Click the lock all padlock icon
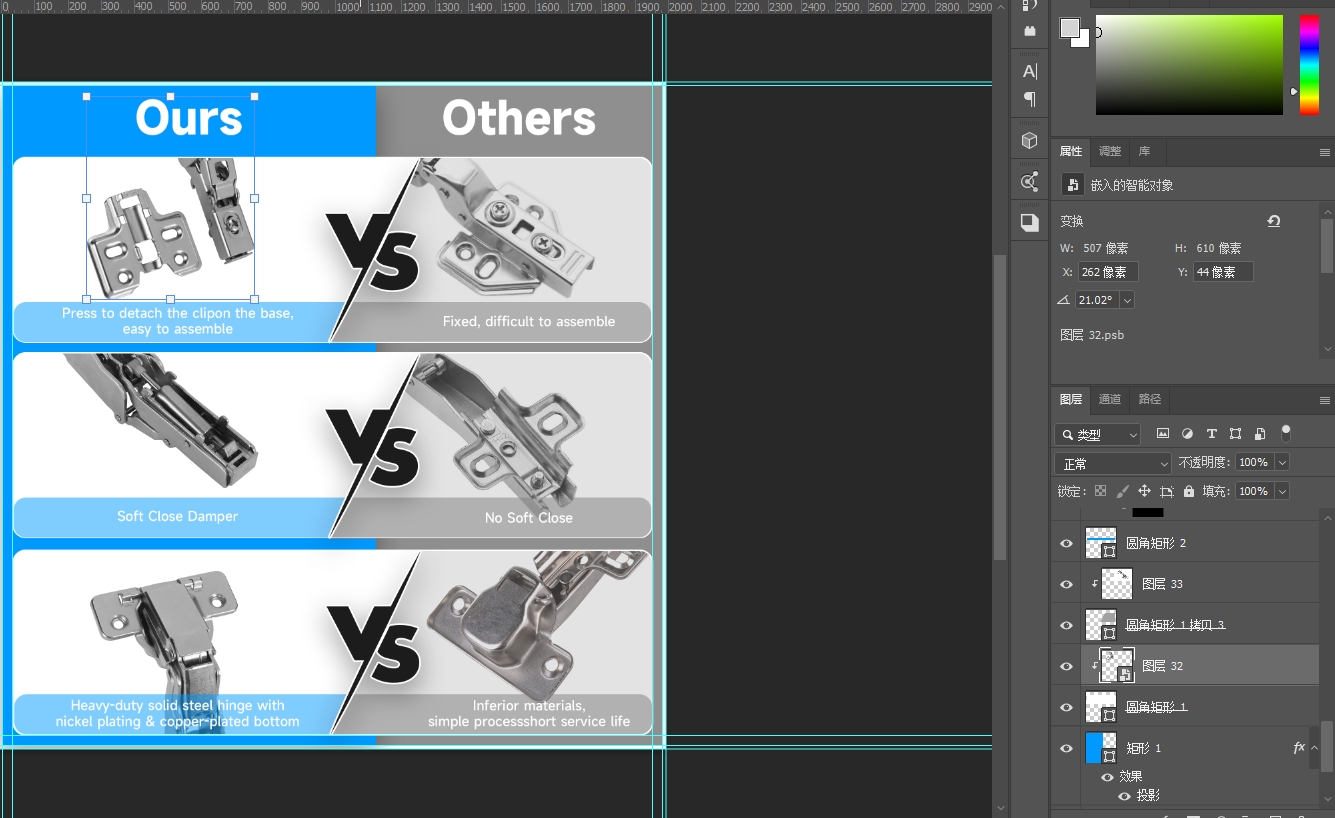 pos(1188,491)
